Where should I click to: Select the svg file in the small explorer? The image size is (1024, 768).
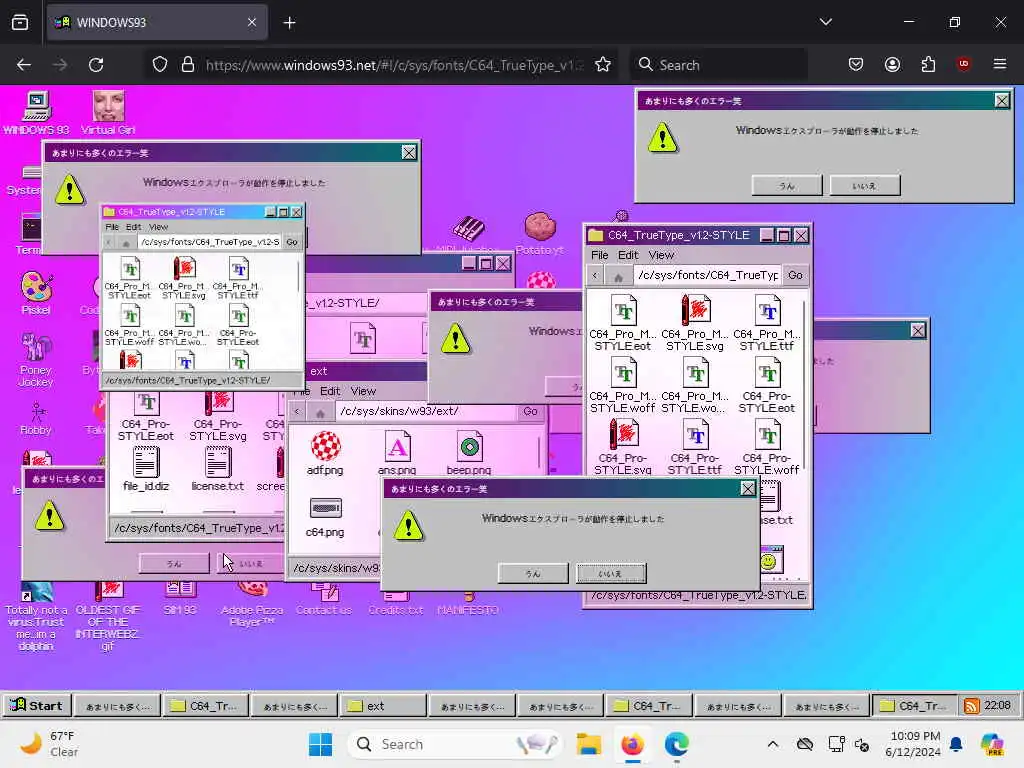184,278
